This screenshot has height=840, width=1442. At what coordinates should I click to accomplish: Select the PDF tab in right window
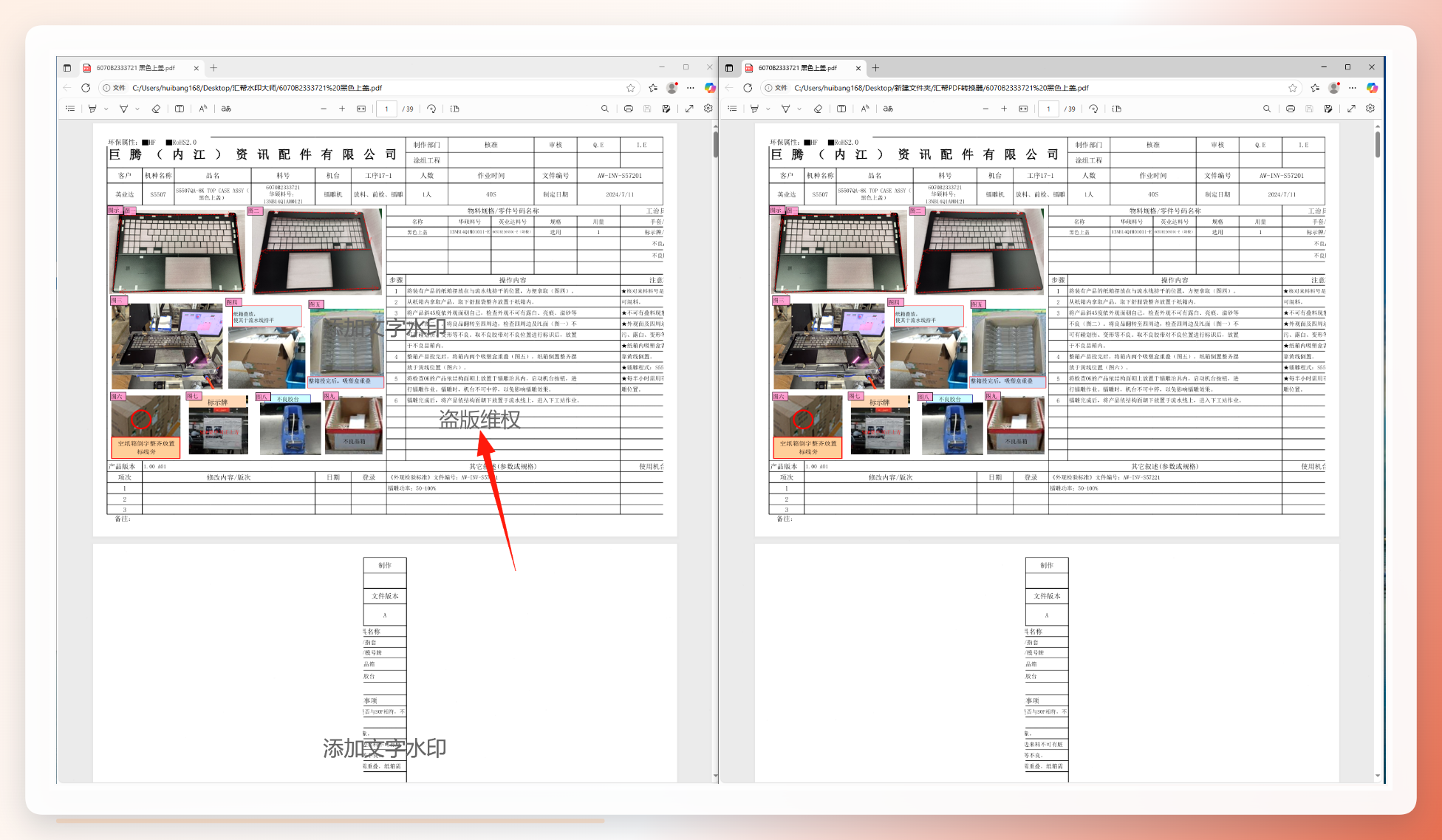[x=802, y=68]
